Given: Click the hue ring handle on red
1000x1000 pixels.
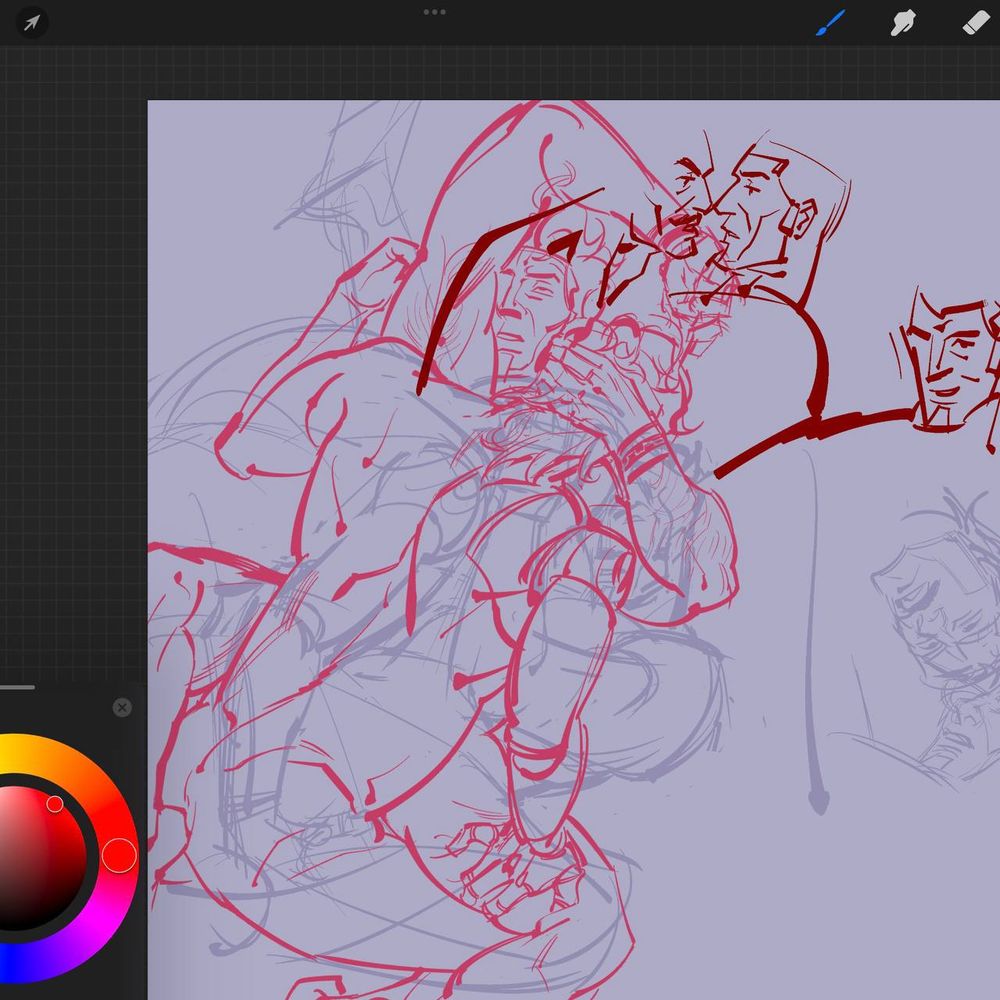Looking at the screenshot, I should [x=119, y=856].
